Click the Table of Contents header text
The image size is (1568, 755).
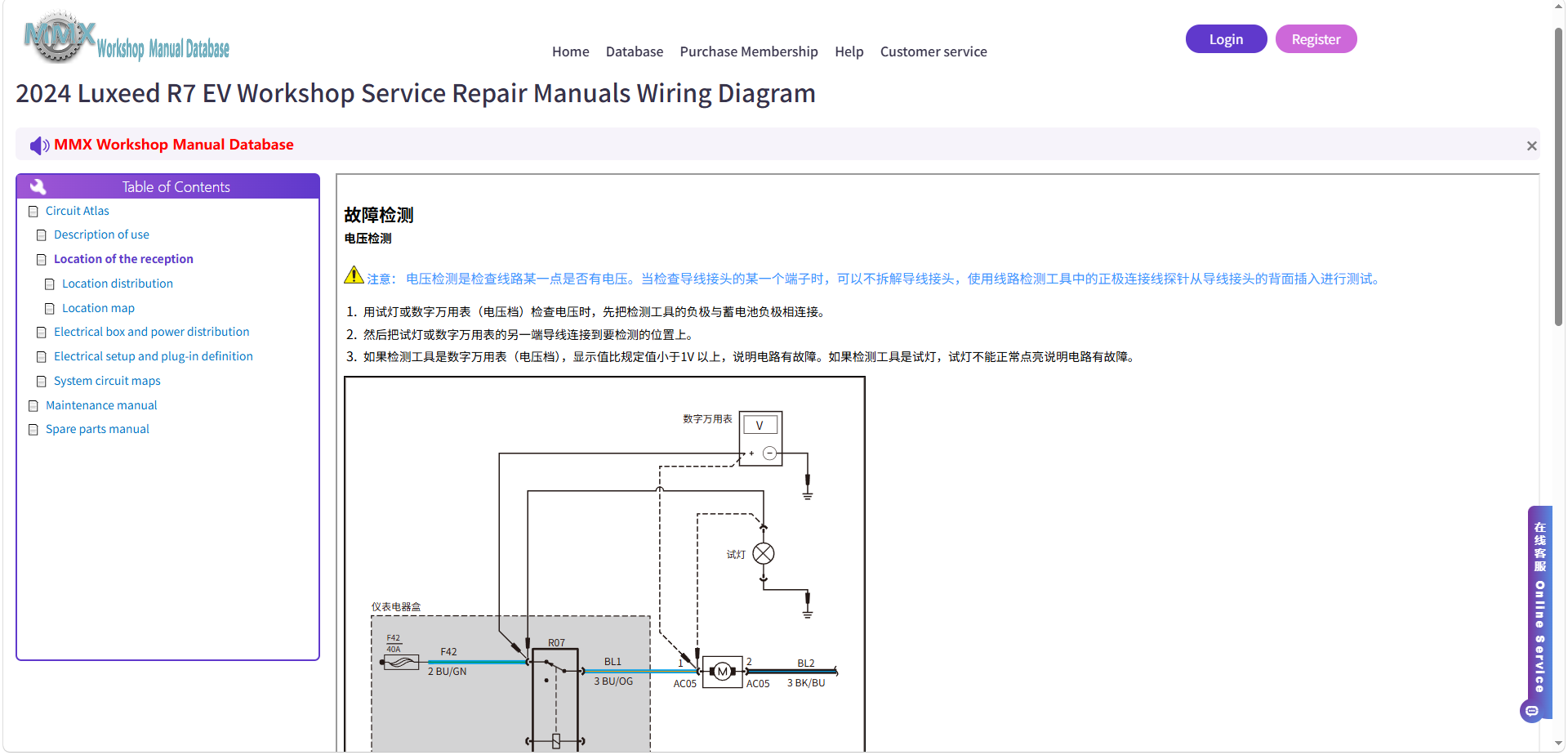[x=176, y=187]
